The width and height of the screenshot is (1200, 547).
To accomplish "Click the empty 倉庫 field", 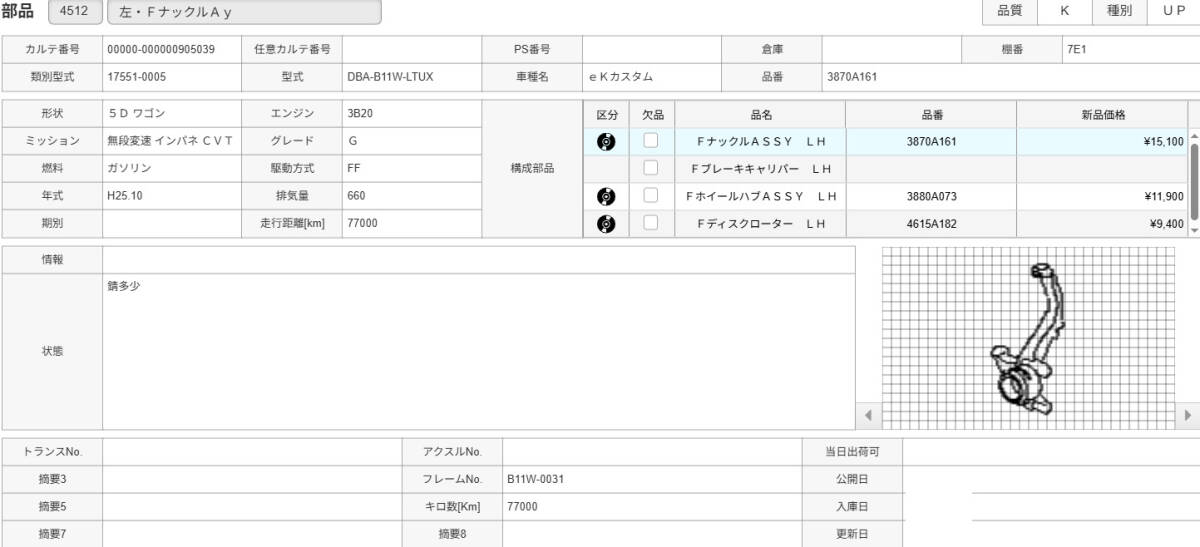I will (x=892, y=48).
